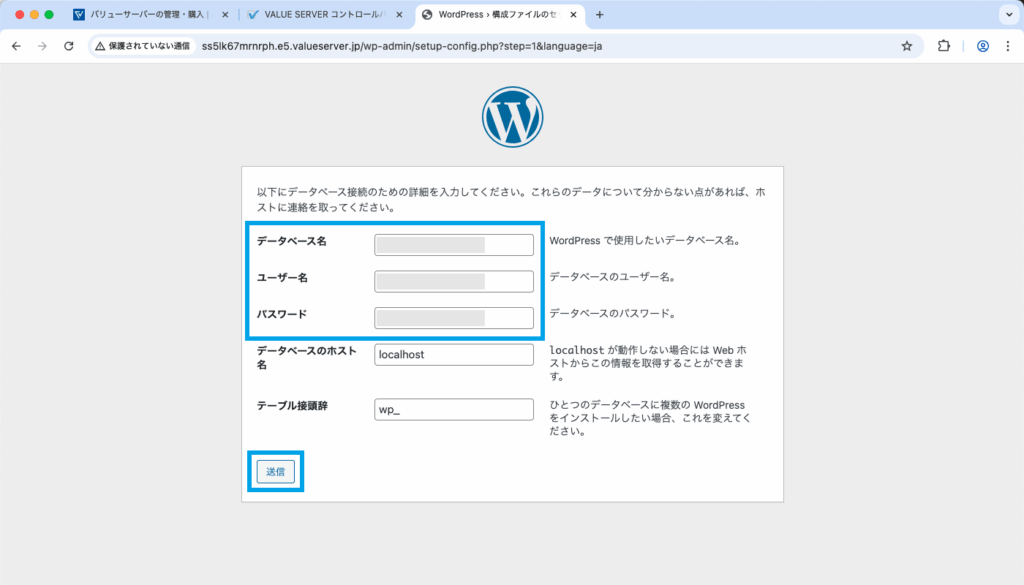Click the ユーザー名 input field
Image resolution: width=1024 pixels, height=585 pixels.
pyautogui.click(x=453, y=281)
